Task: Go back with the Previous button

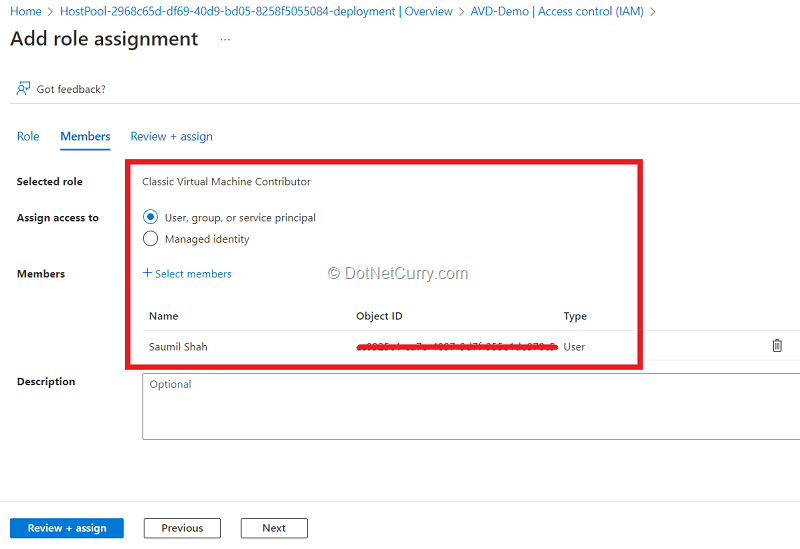Action: pos(182,528)
